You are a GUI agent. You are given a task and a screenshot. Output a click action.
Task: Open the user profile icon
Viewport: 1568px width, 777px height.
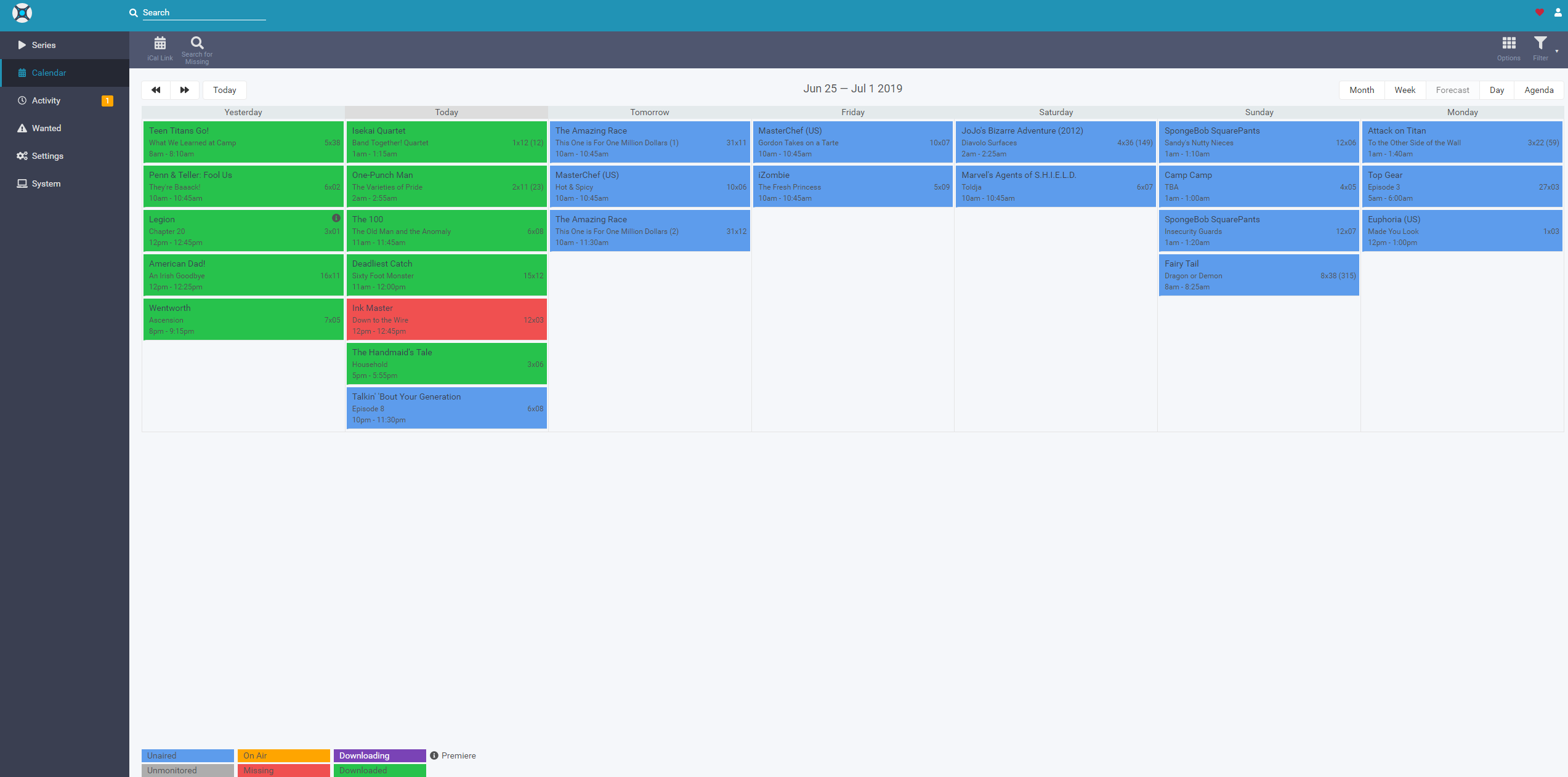tap(1558, 12)
